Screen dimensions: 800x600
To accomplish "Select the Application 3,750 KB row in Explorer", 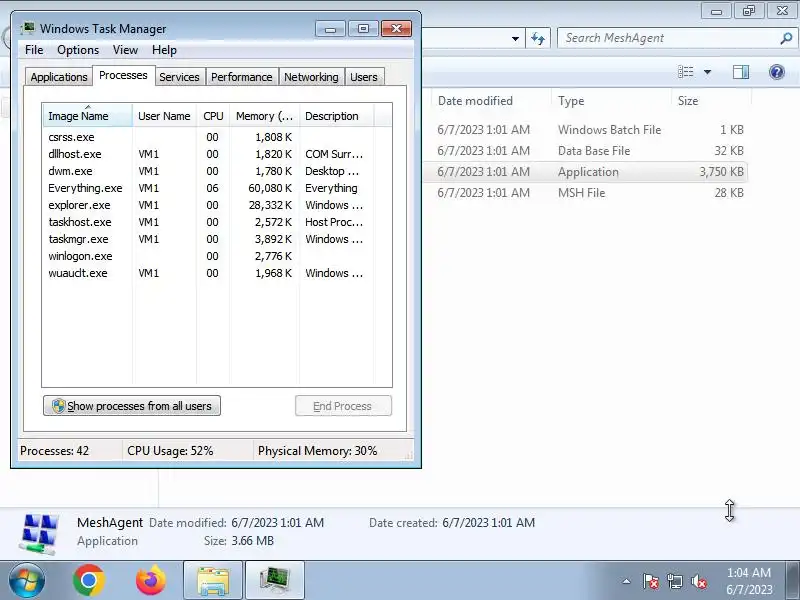I will [x=586, y=172].
